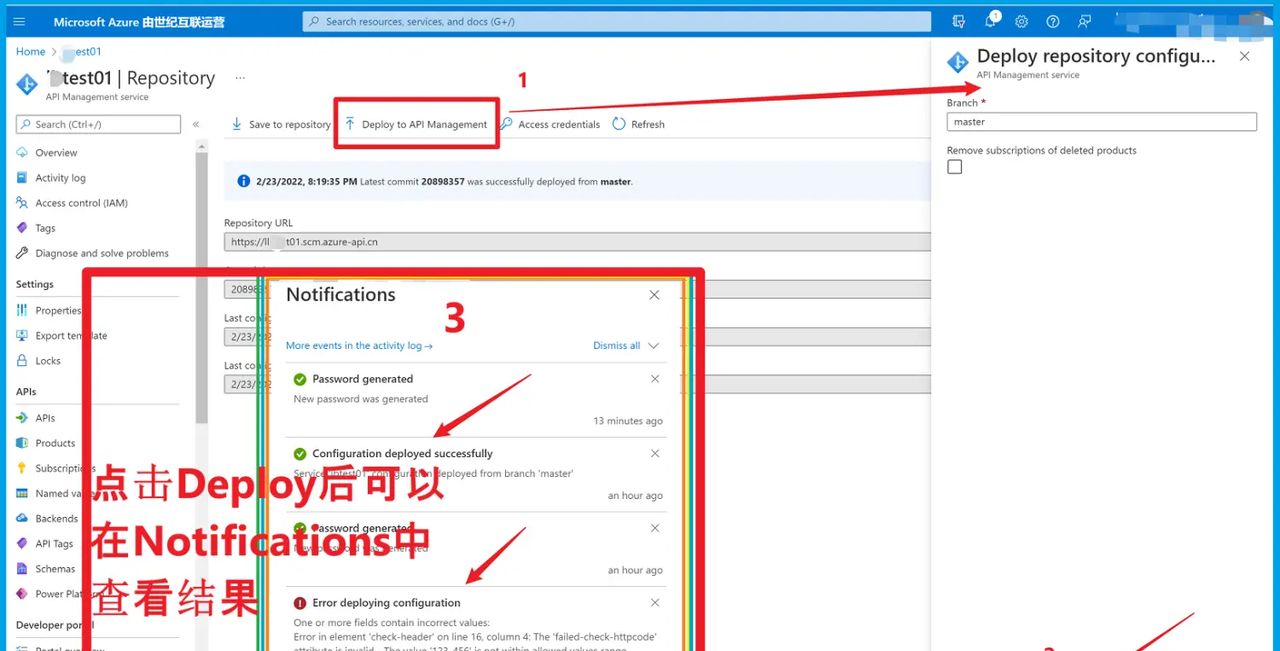Open the feedback icon in header
The width and height of the screenshot is (1280, 651).
coord(1084,21)
